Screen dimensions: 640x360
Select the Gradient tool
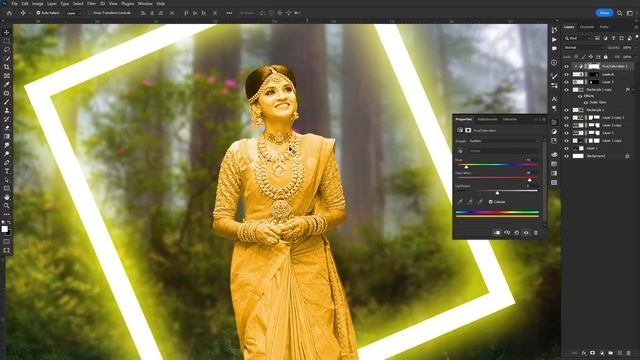(7, 136)
